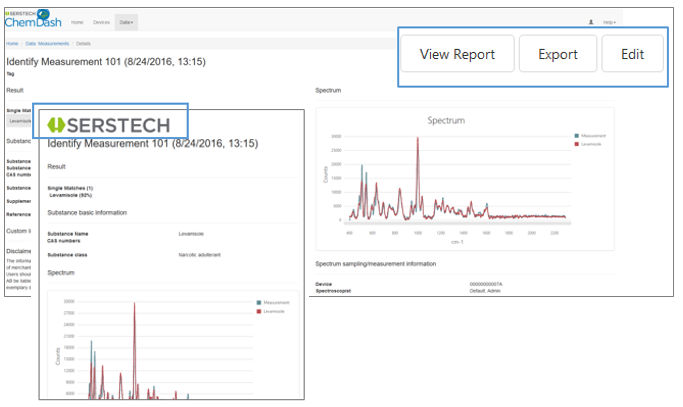
Task: Click the View Report button
Action: tap(457, 54)
